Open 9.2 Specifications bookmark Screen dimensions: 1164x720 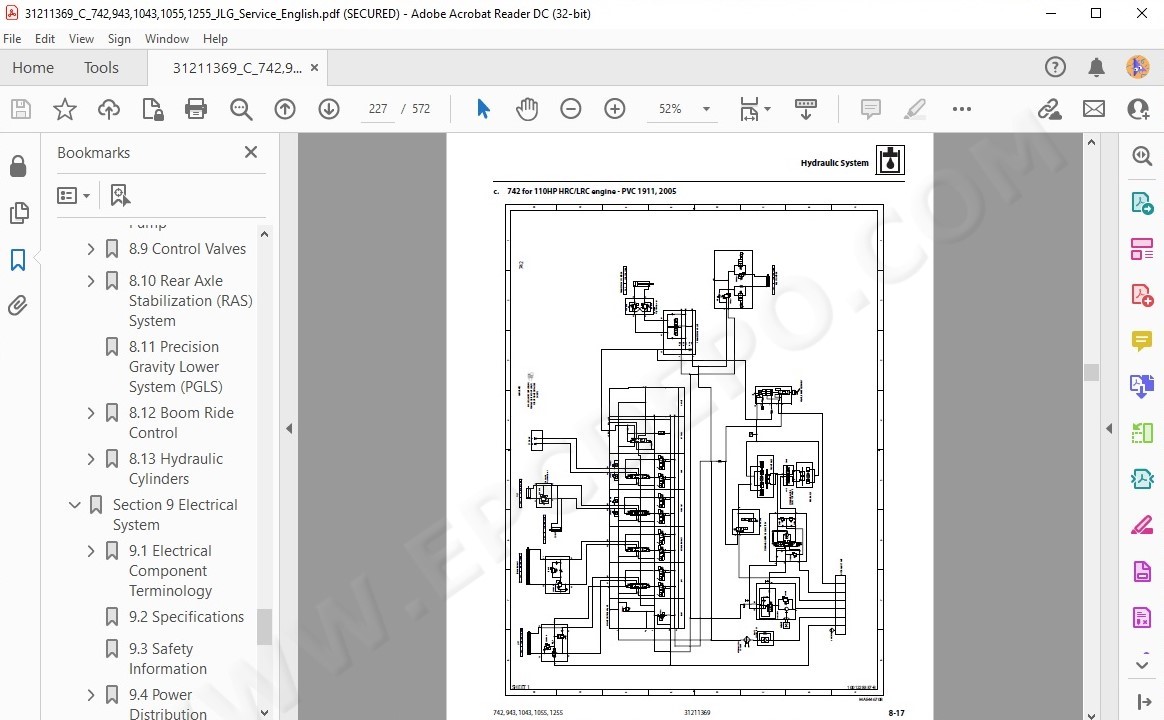click(x=186, y=617)
